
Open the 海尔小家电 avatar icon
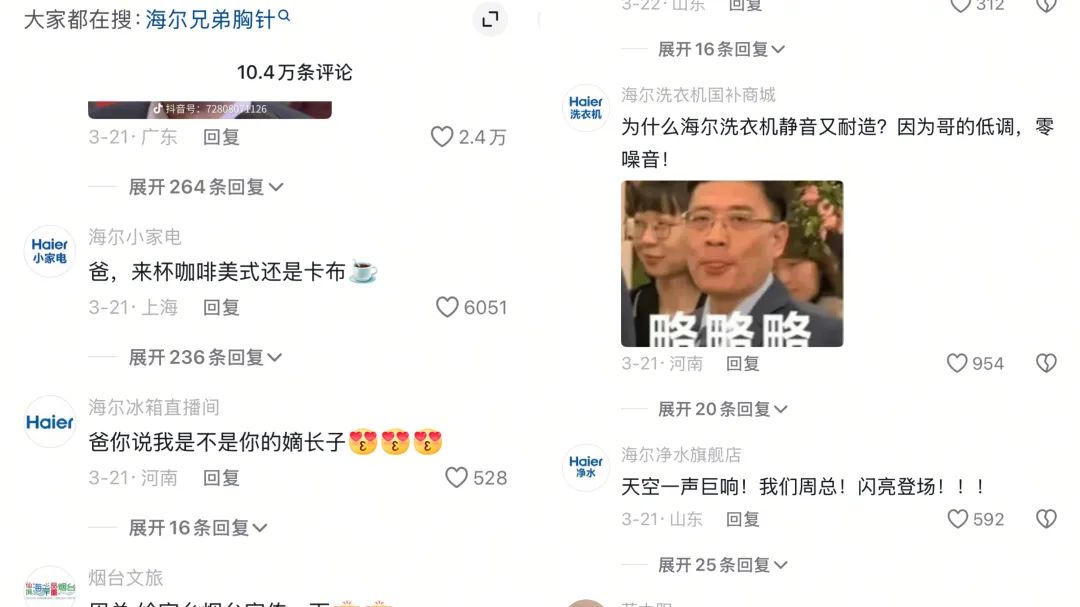pyautogui.click(x=50, y=251)
